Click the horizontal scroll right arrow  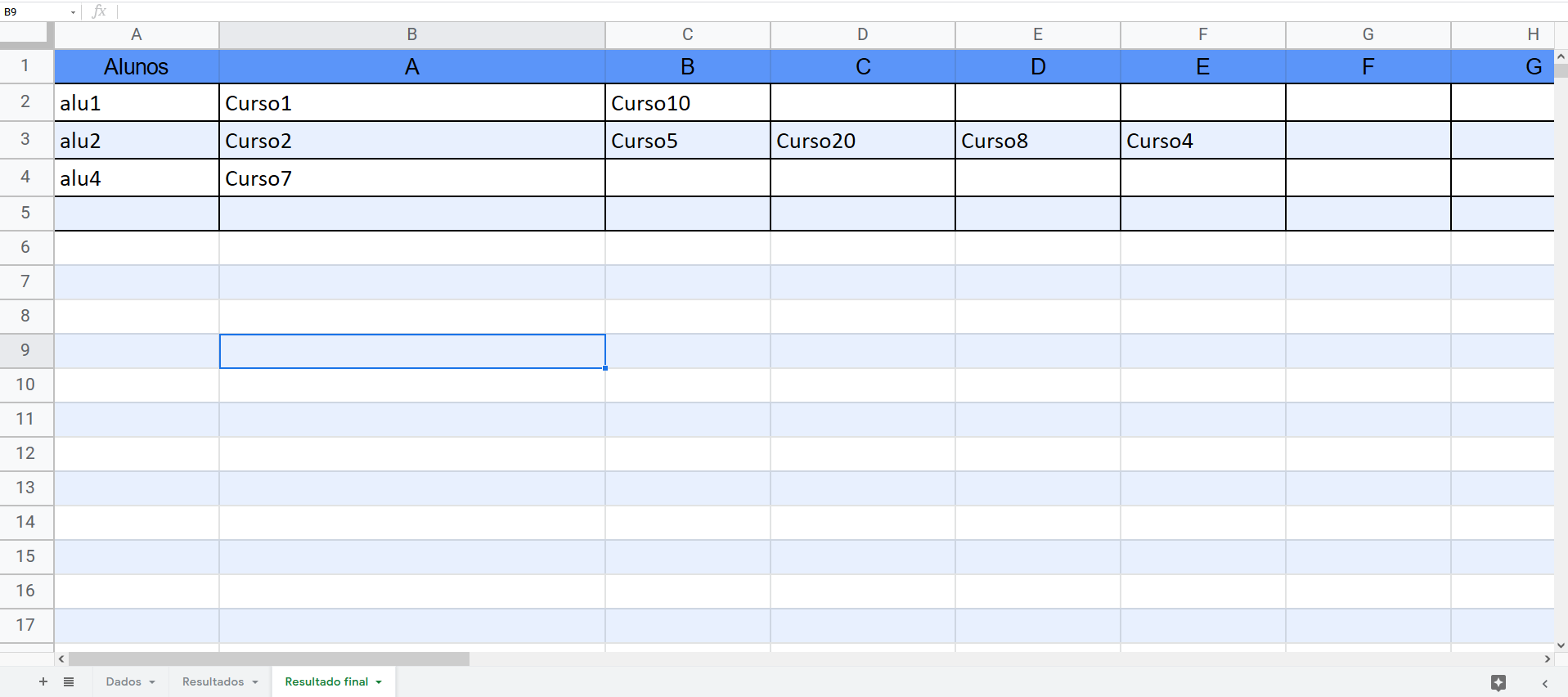(1547, 659)
